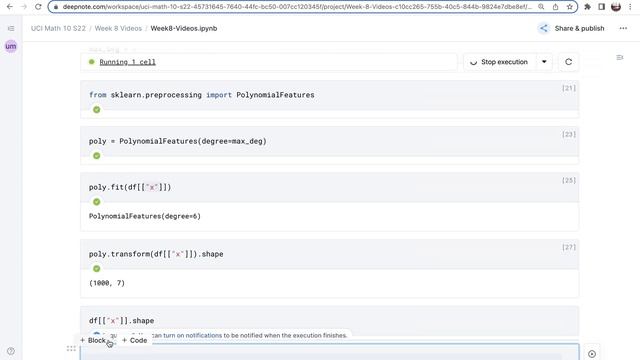
Task: Click the poly.fit code line
Action: point(130,187)
